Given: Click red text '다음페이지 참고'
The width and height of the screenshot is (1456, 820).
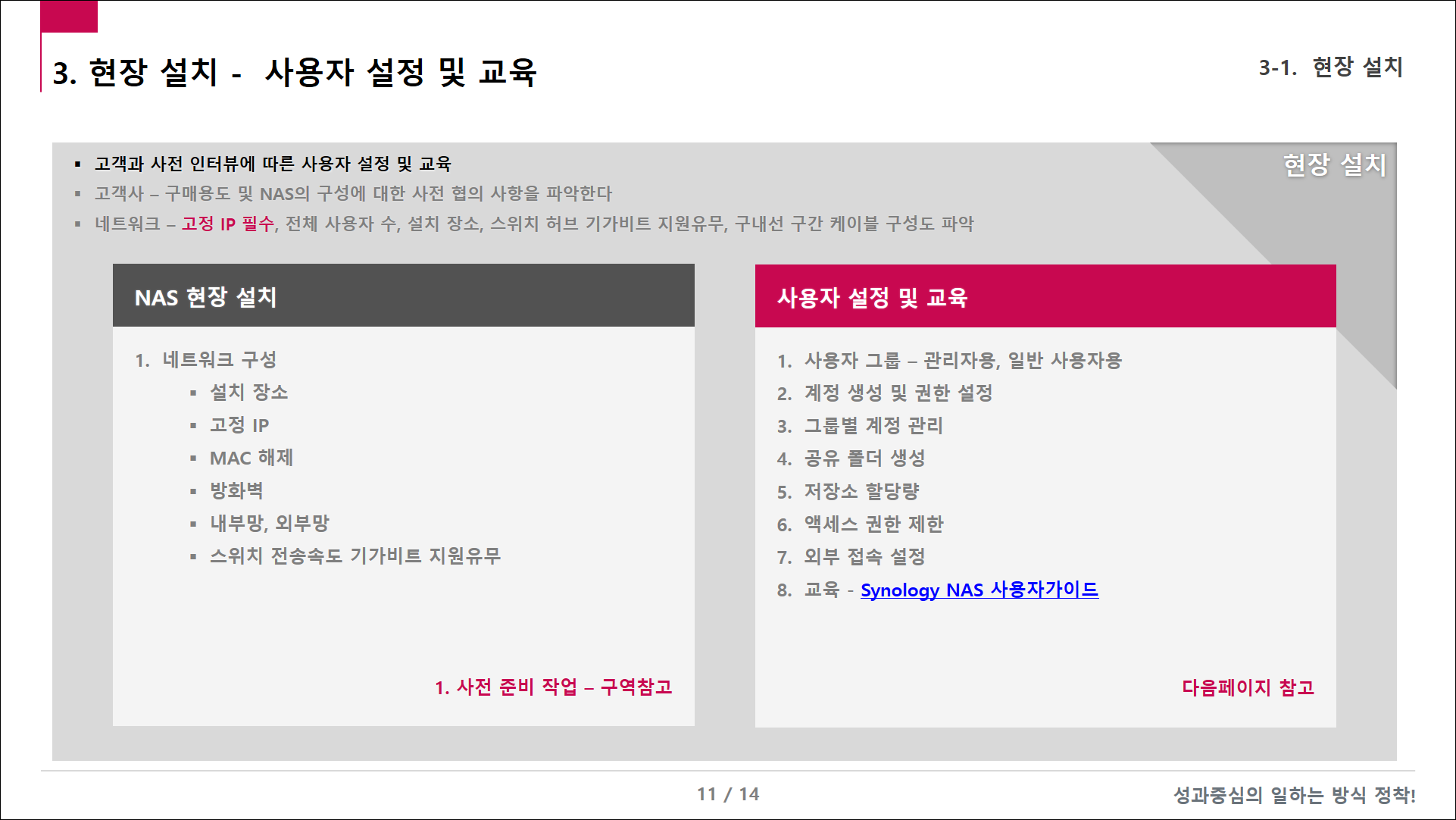Looking at the screenshot, I should coord(1248,687).
